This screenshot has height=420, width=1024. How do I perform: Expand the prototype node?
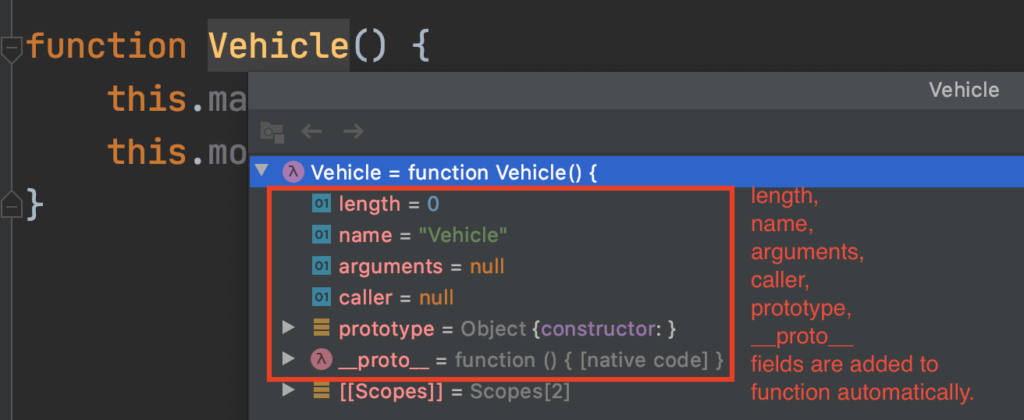pos(289,328)
